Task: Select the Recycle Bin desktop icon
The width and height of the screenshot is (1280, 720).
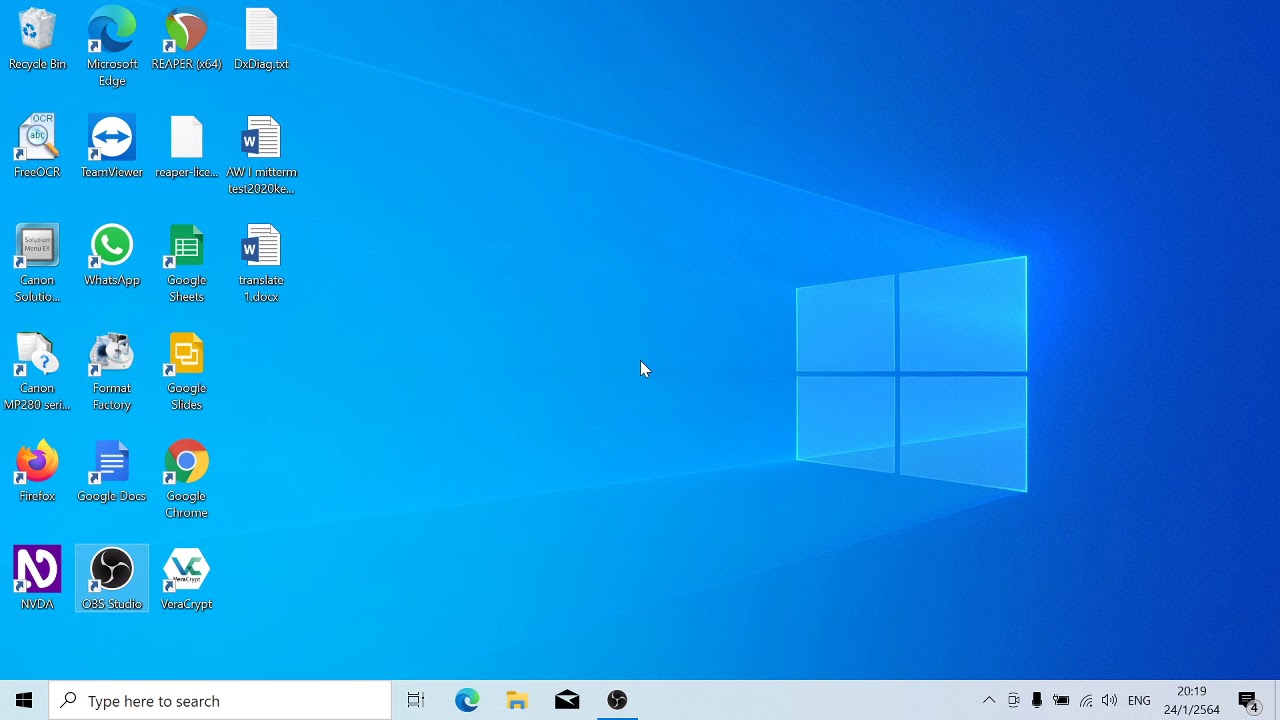Action: point(37,40)
